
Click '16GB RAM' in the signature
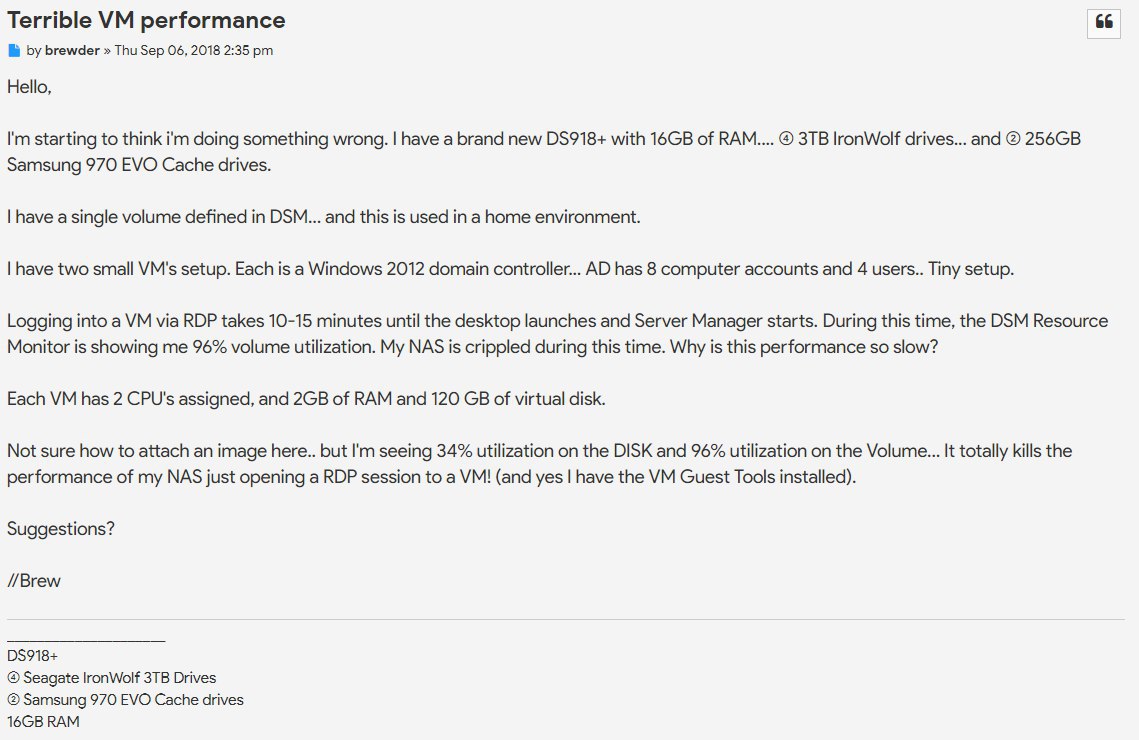pyautogui.click(x=43, y=721)
